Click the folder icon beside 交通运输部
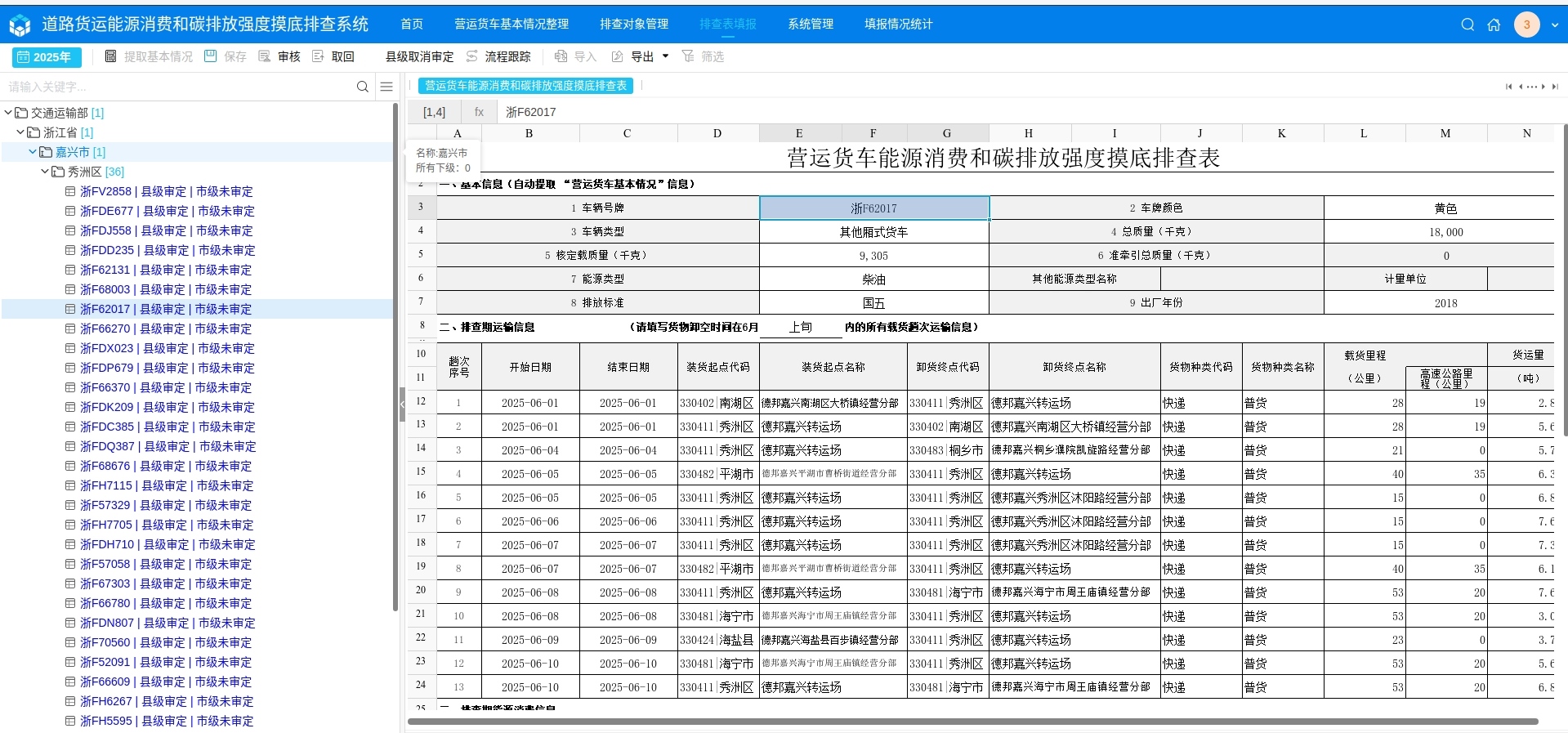The width and height of the screenshot is (1568, 733). [21, 113]
